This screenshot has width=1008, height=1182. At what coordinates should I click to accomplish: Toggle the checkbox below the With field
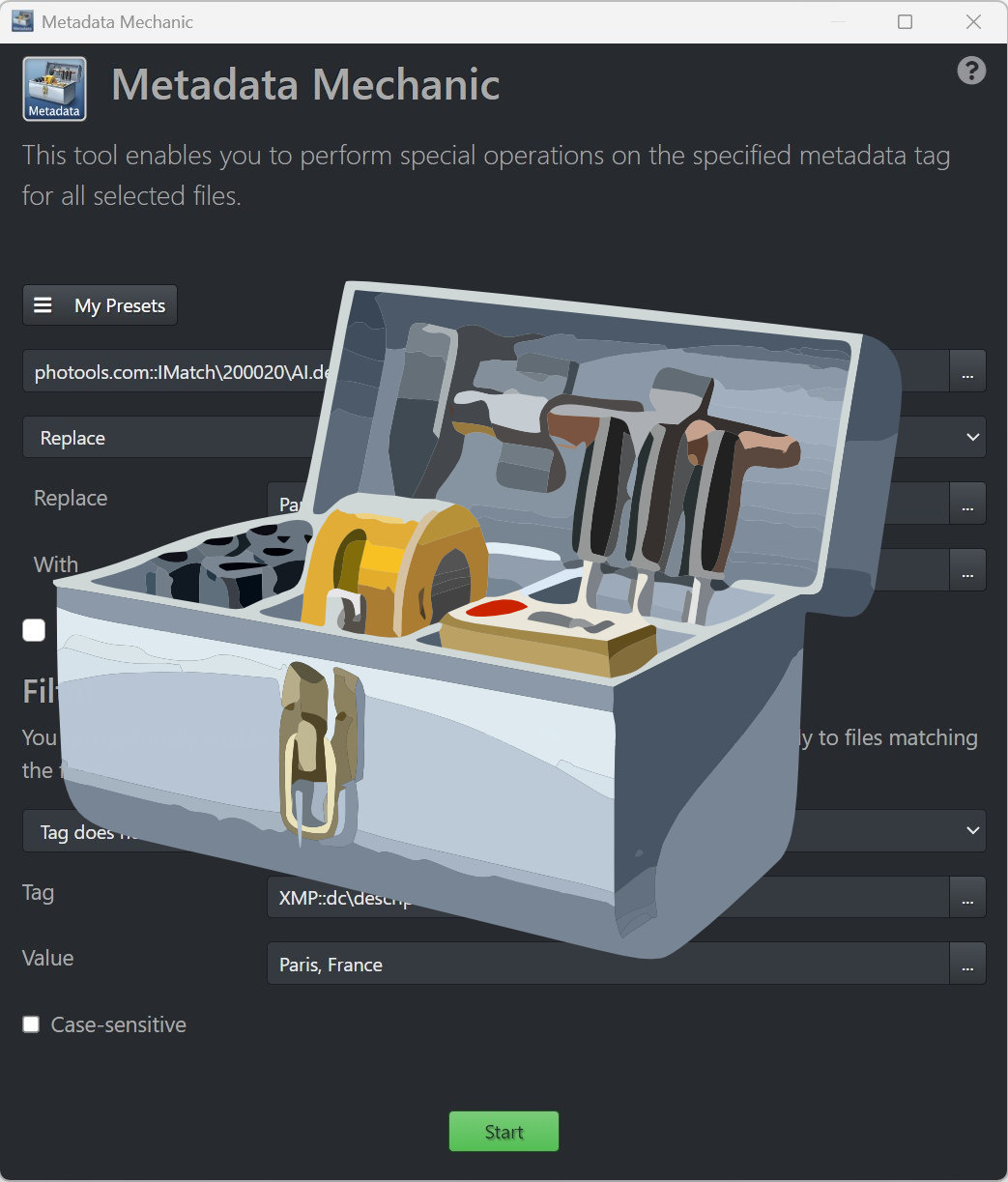pyautogui.click(x=33, y=629)
